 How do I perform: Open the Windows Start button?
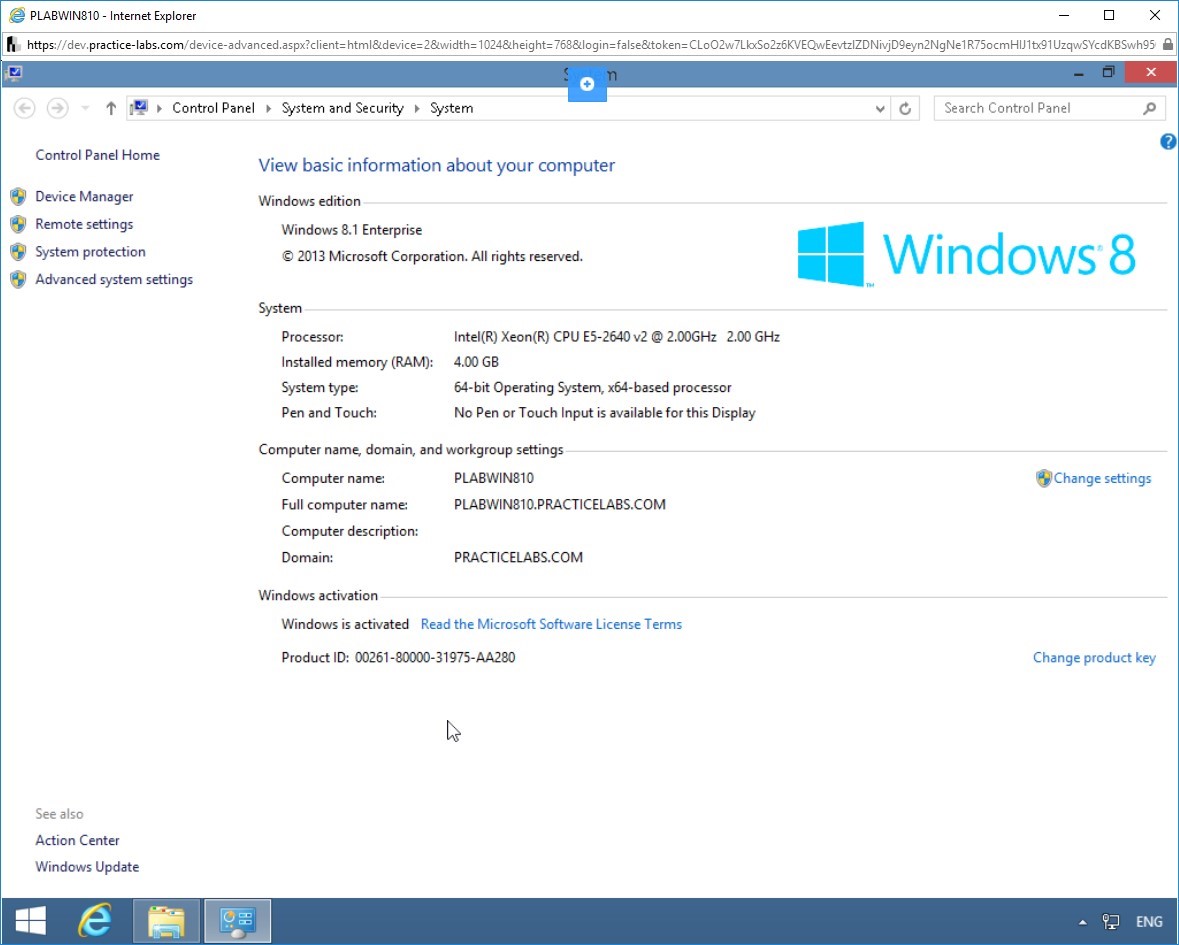click(x=30, y=921)
